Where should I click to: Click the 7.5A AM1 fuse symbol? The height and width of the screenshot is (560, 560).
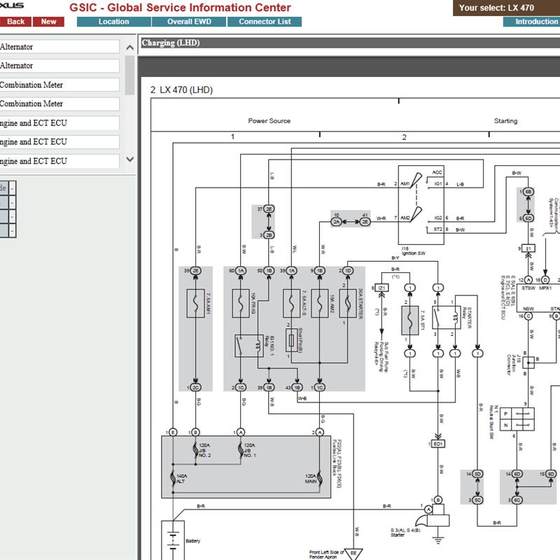pyautogui.click(x=195, y=304)
